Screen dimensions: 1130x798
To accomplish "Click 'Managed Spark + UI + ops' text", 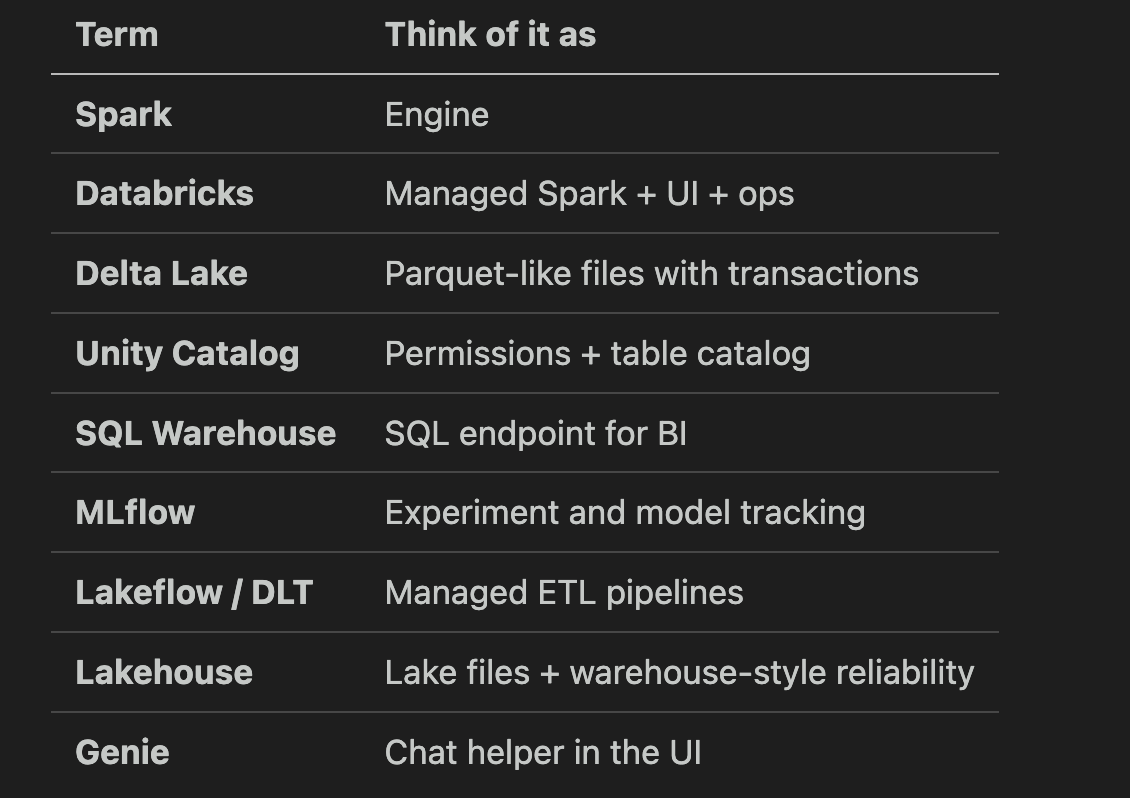I will [590, 194].
